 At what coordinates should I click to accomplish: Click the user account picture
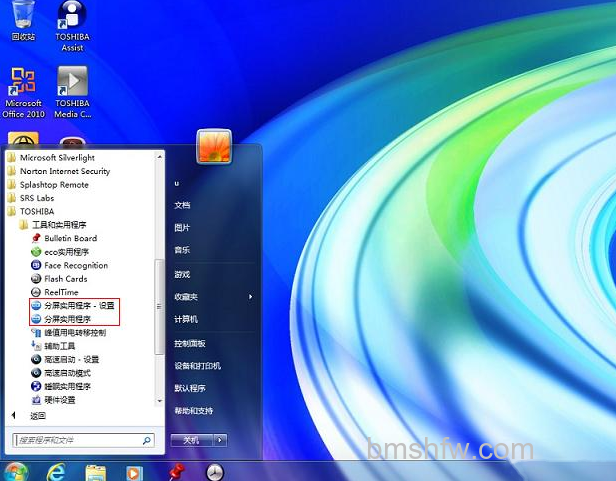[x=214, y=147]
